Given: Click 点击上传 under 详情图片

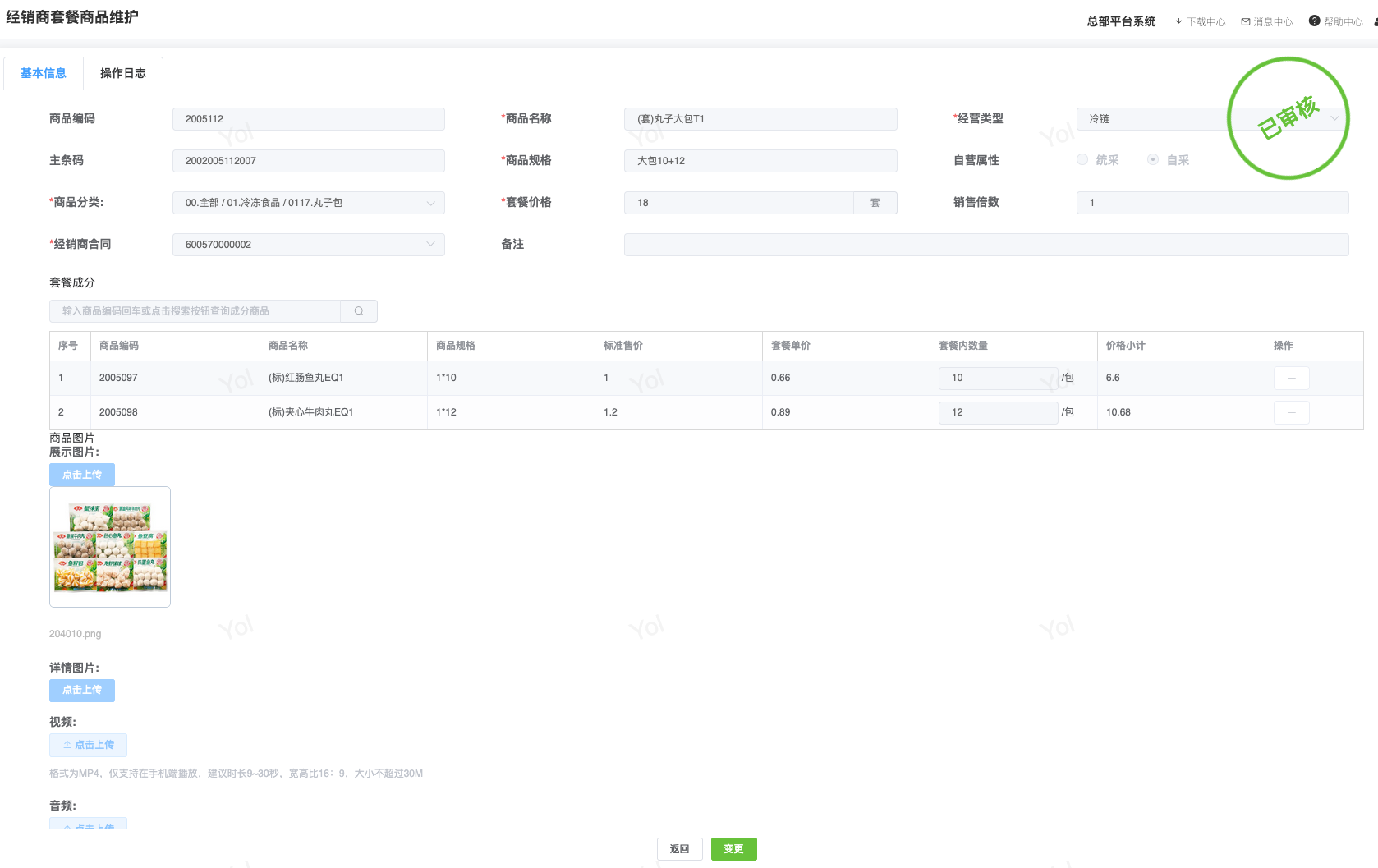Looking at the screenshot, I should point(82,691).
